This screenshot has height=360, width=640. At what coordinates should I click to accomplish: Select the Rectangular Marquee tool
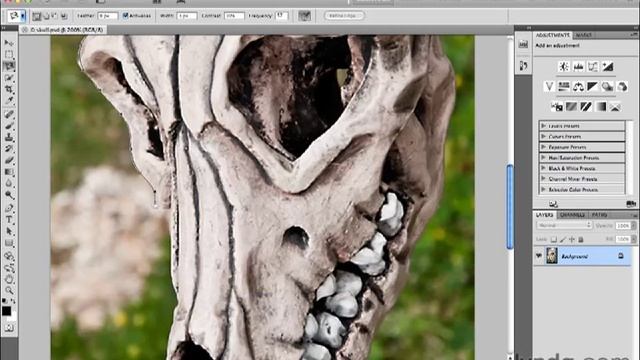pyautogui.click(x=9, y=54)
